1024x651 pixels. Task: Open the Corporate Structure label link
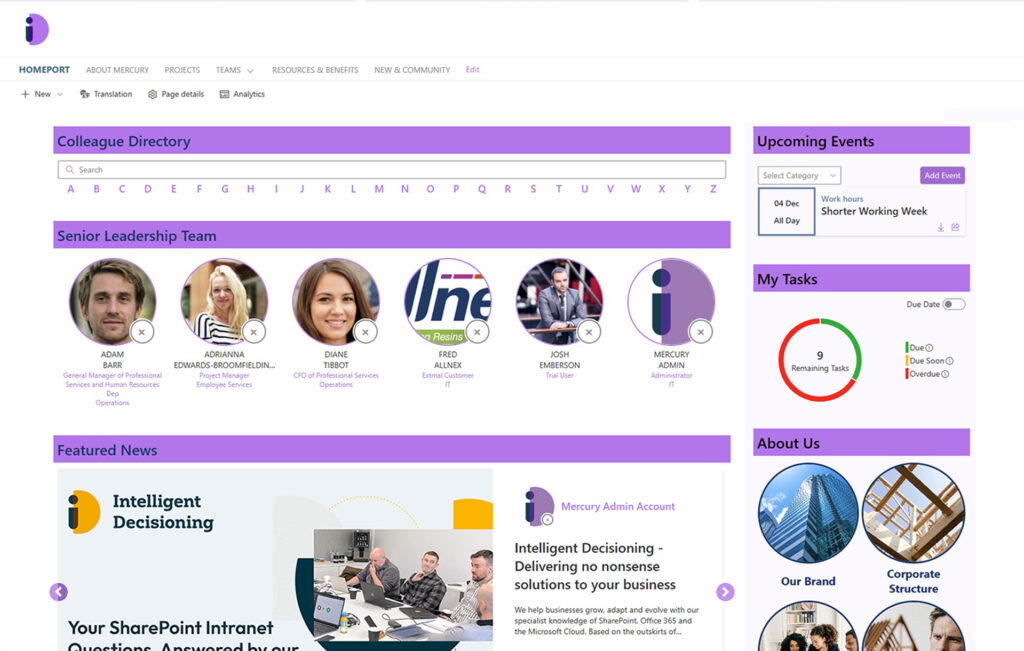click(x=913, y=581)
